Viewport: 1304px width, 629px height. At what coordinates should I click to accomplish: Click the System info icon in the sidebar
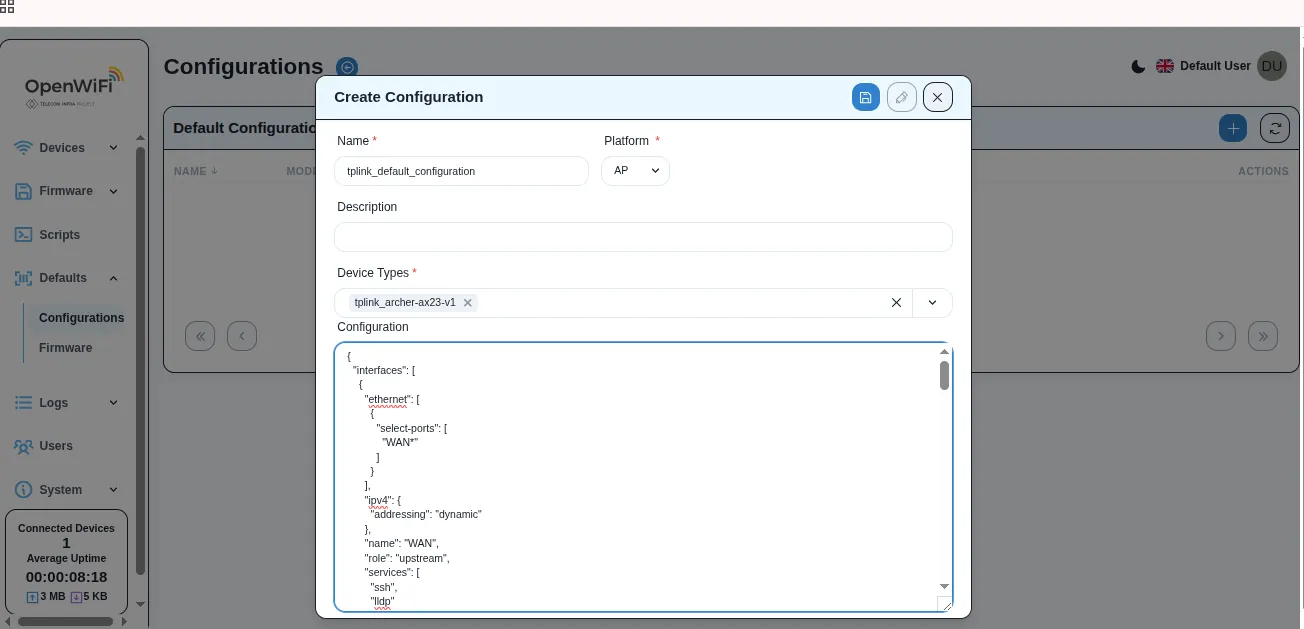tap(24, 490)
